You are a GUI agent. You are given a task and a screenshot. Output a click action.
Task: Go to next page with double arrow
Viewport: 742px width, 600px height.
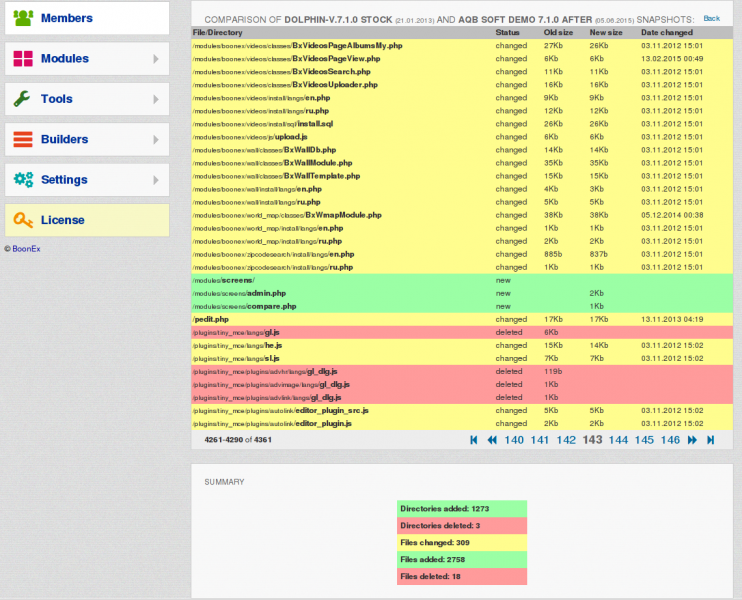[x=692, y=439]
